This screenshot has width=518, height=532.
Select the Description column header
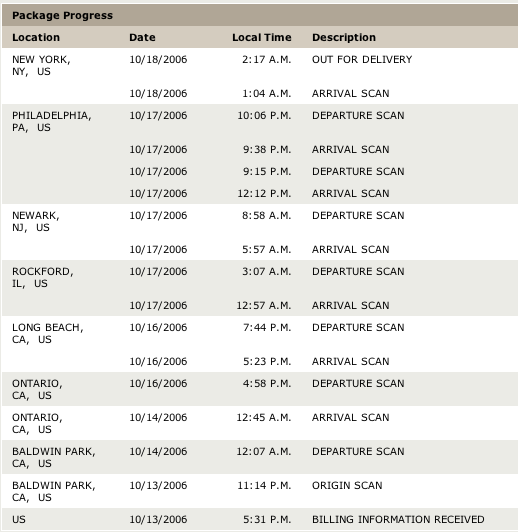344,37
